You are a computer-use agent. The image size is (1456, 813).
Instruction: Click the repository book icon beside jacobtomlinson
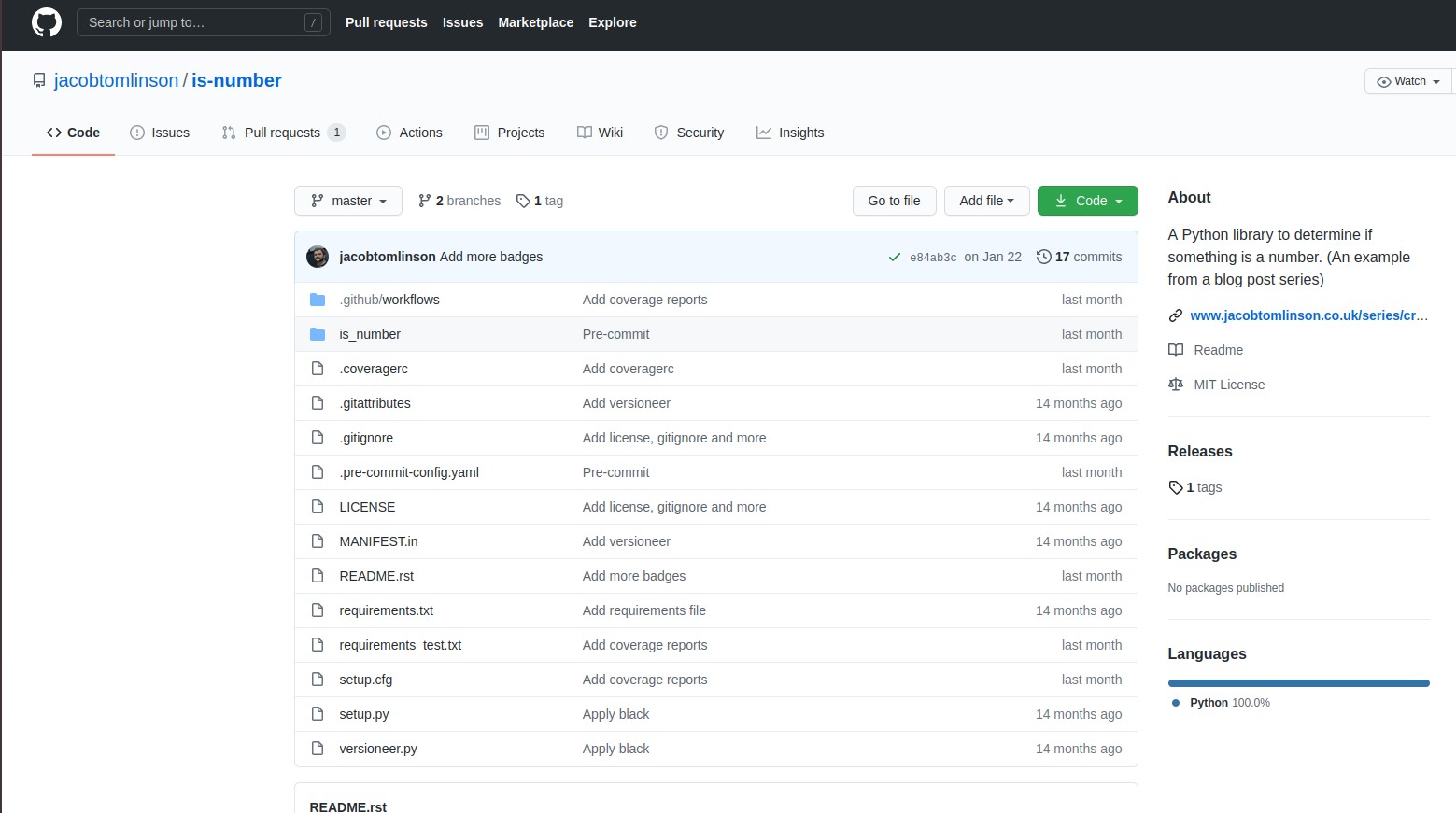tap(39, 81)
